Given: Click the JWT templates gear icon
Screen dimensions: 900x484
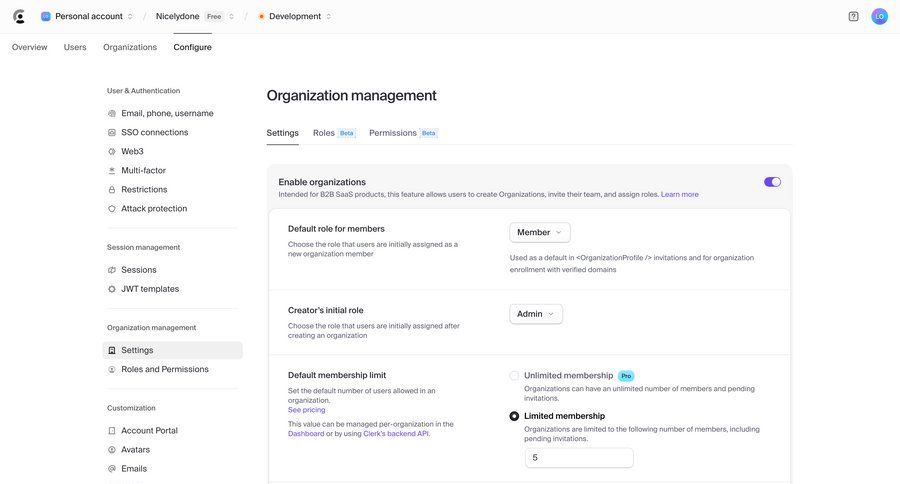Looking at the screenshot, I should (x=112, y=289).
